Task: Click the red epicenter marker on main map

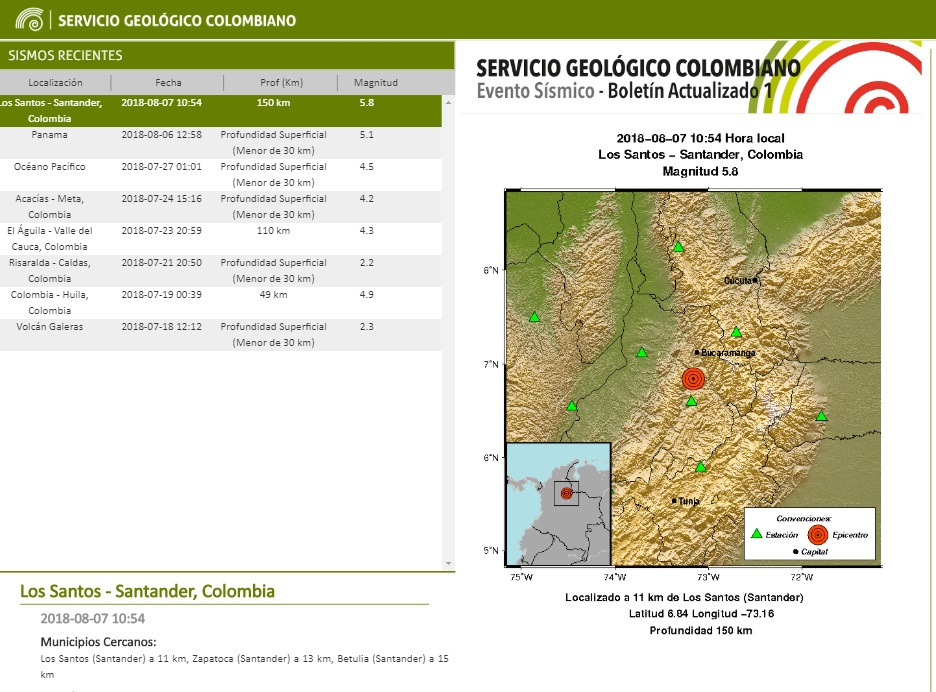Action: point(693,379)
